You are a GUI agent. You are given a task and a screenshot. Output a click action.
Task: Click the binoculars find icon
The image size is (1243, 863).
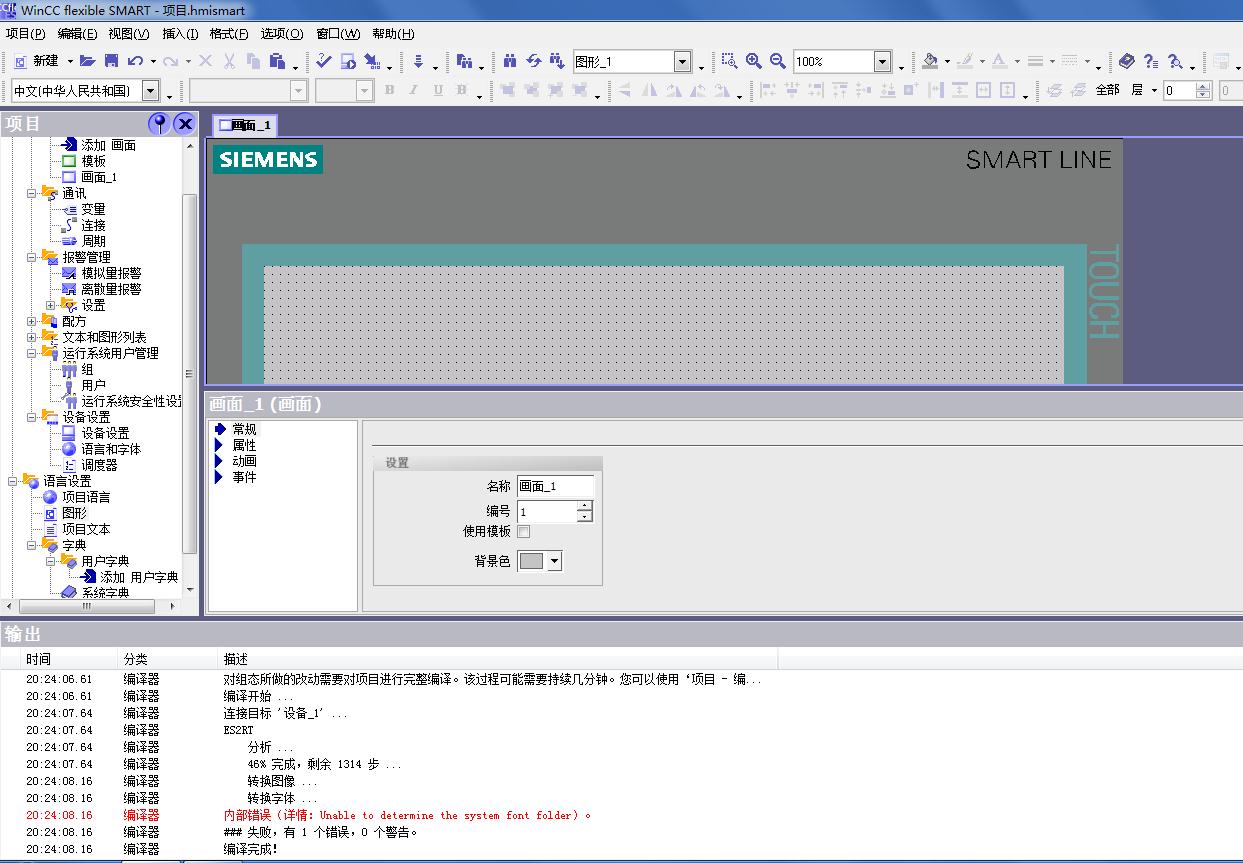tap(510, 61)
